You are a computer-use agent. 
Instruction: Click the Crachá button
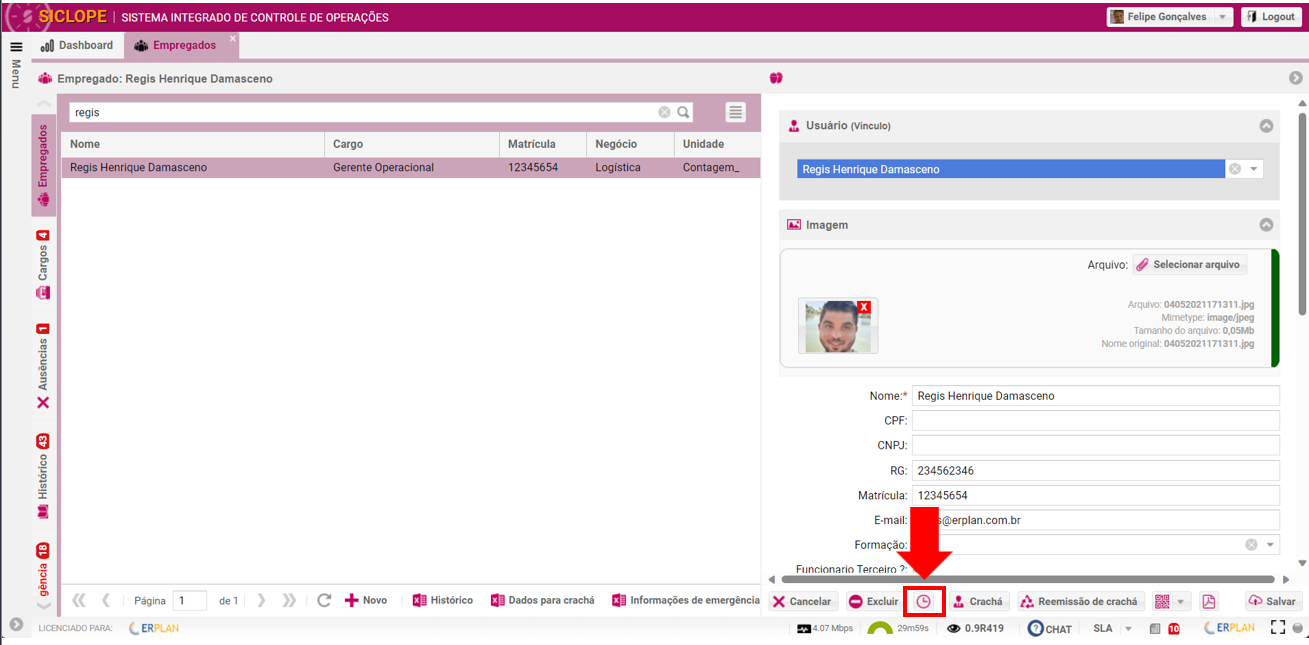[977, 601]
